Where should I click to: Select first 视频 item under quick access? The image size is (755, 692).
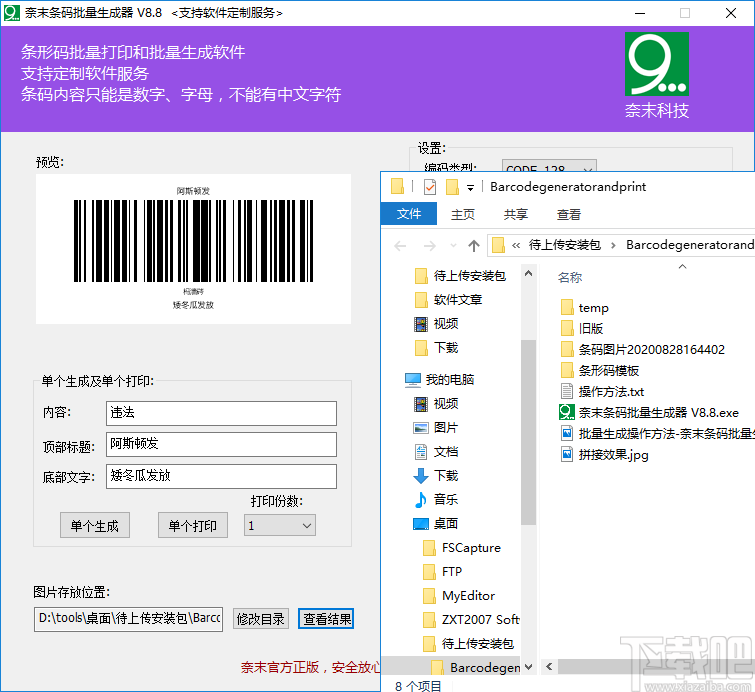coord(437,324)
